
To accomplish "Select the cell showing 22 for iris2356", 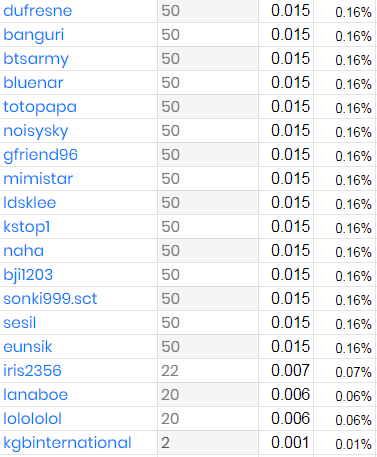I will point(208,371).
